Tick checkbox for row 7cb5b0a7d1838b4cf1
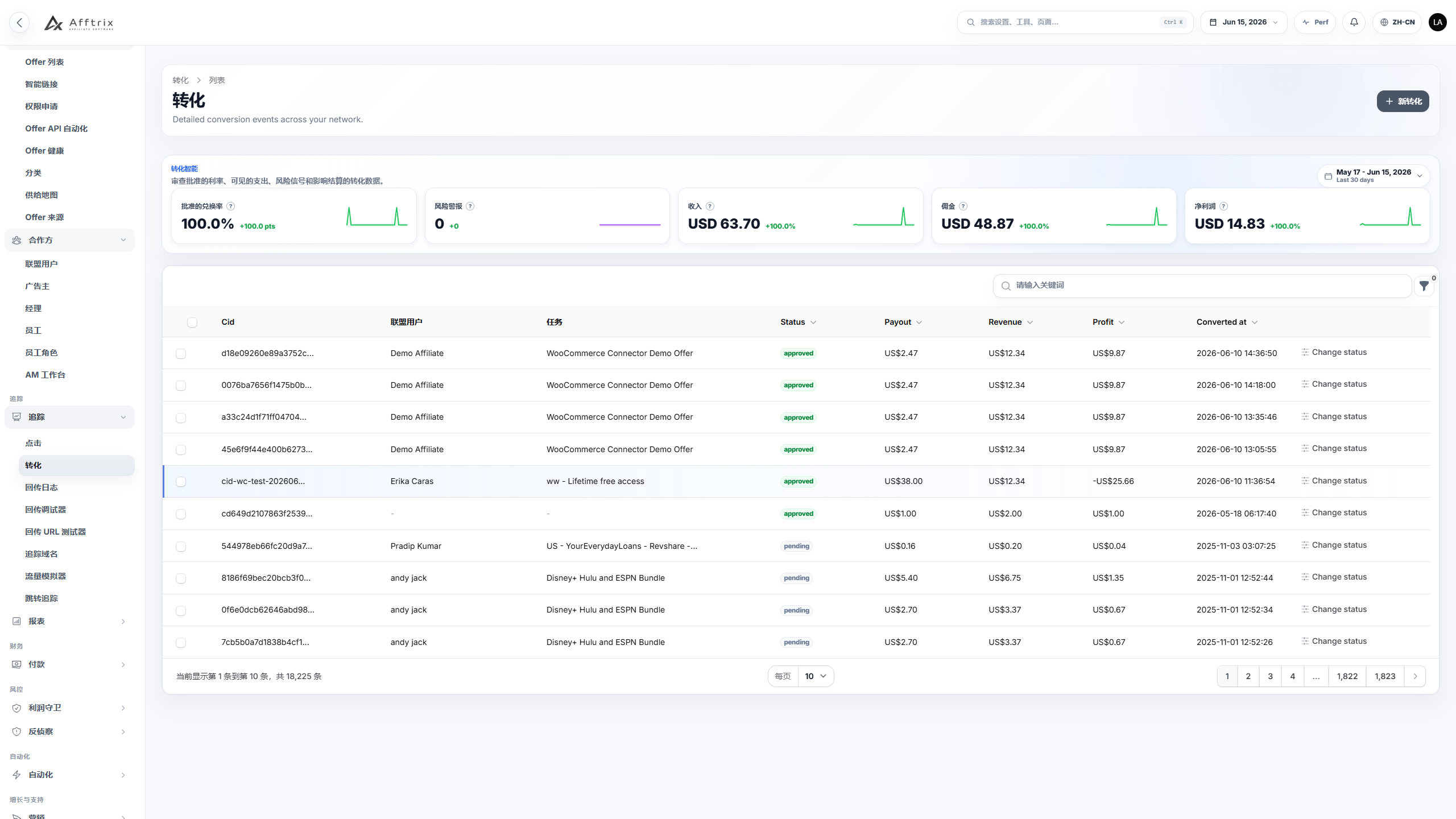 pos(181,643)
